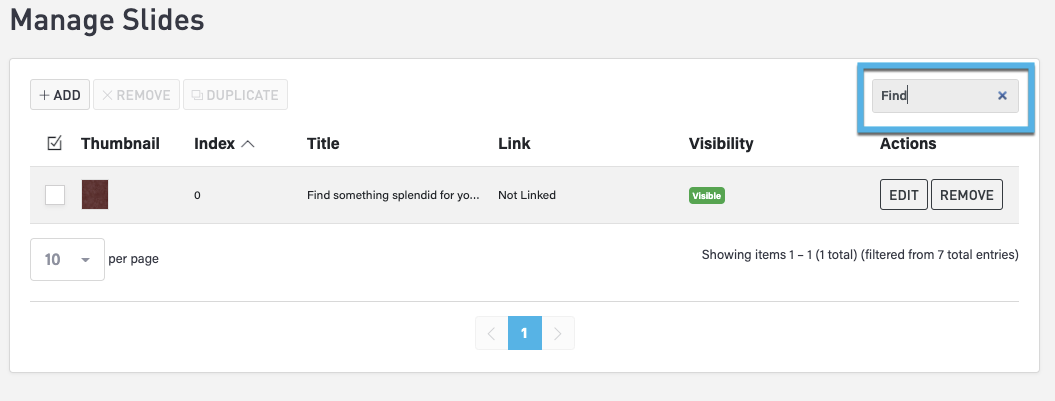Sort the table by Title column
The width and height of the screenshot is (1055, 401).
(x=323, y=144)
